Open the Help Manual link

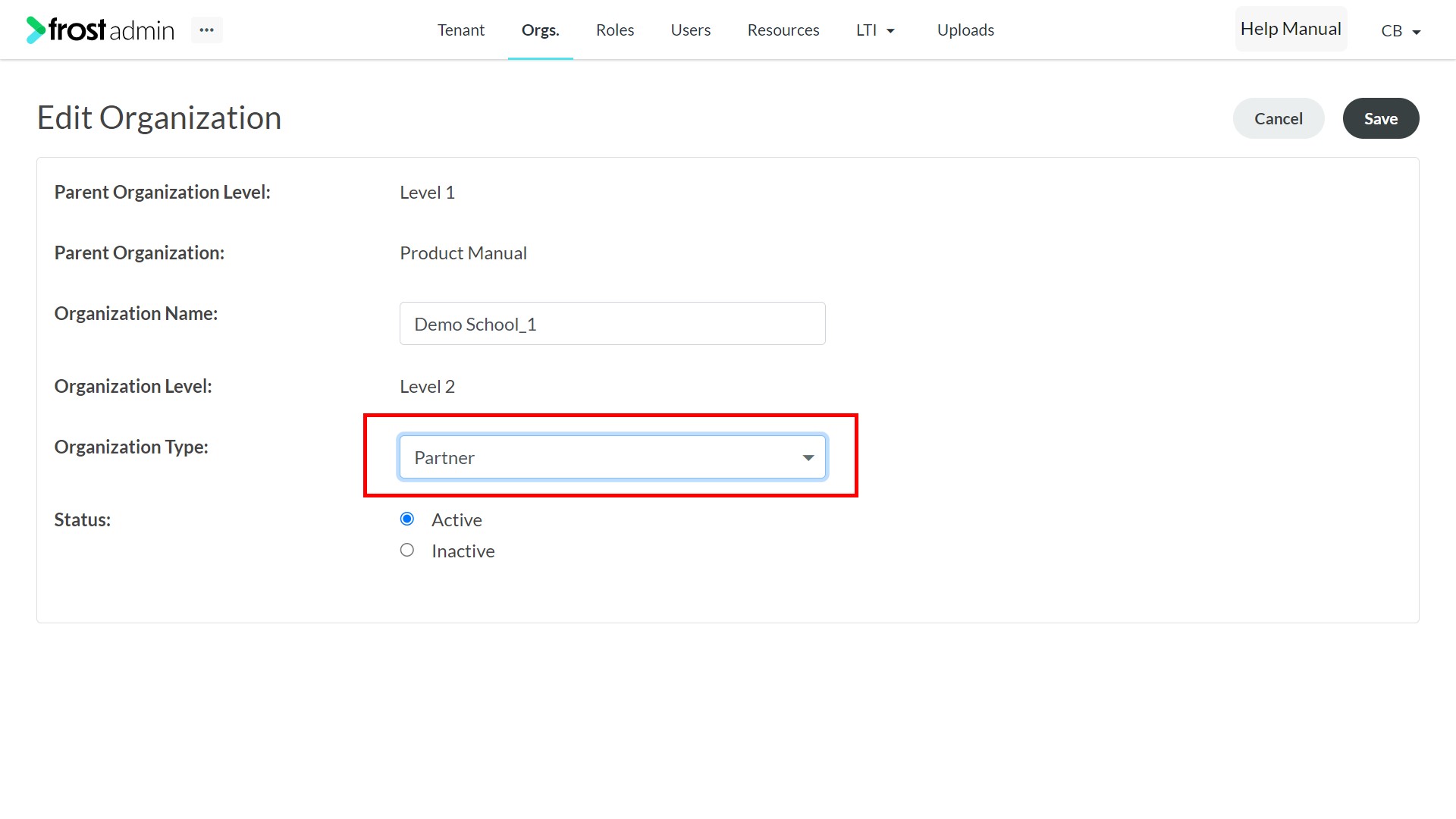pos(1291,29)
